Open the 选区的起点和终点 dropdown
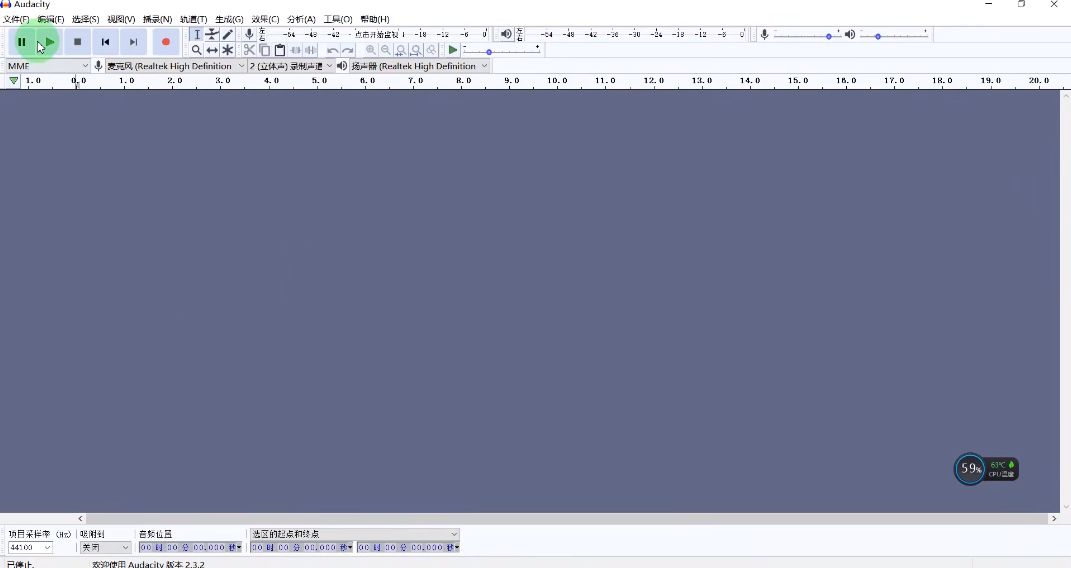Image resolution: width=1071 pixels, height=568 pixels. (x=354, y=534)
